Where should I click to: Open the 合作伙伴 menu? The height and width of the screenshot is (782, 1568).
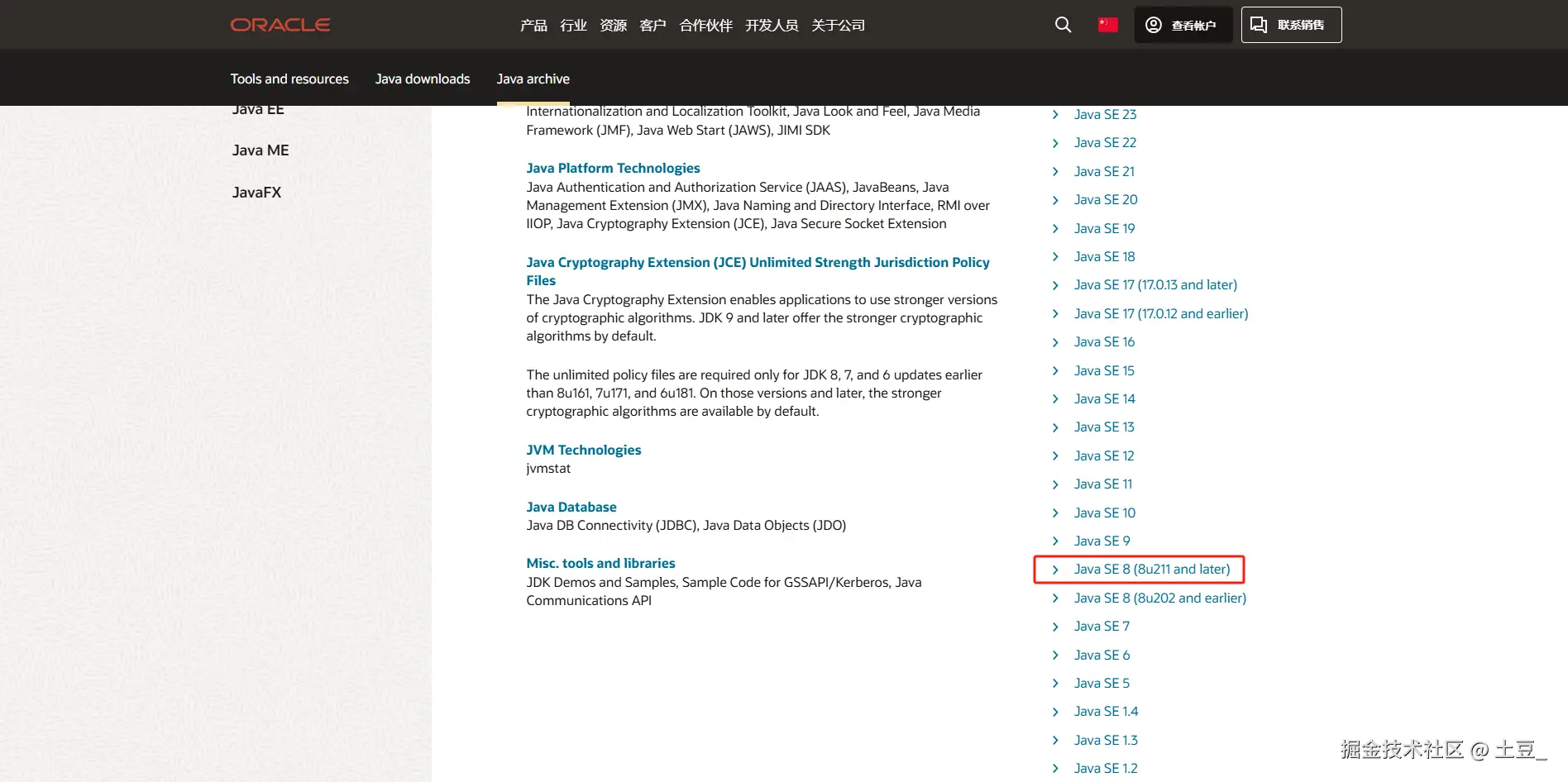click(x=705, y=26)
